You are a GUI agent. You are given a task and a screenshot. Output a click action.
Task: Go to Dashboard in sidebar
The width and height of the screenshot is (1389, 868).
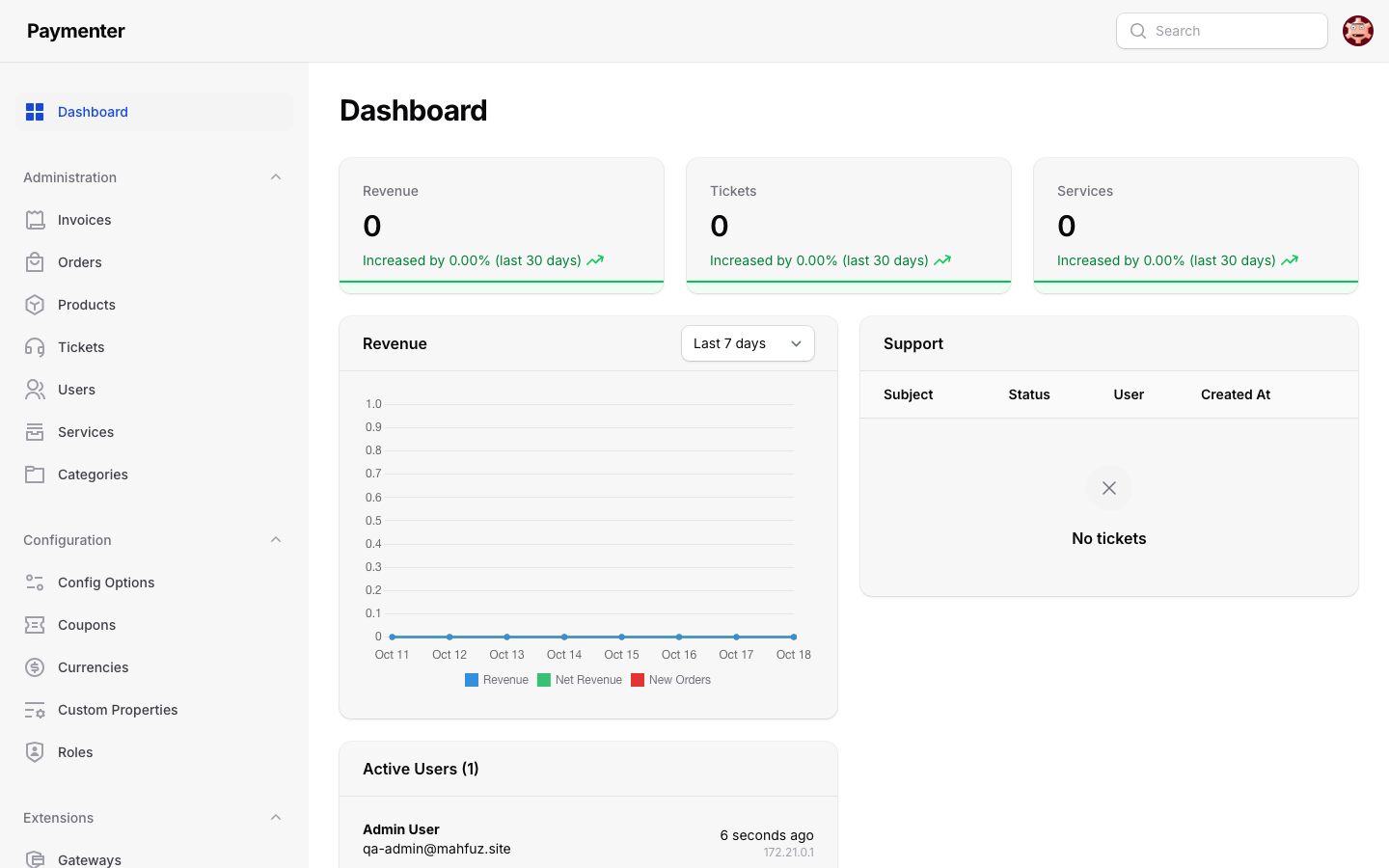154,112
